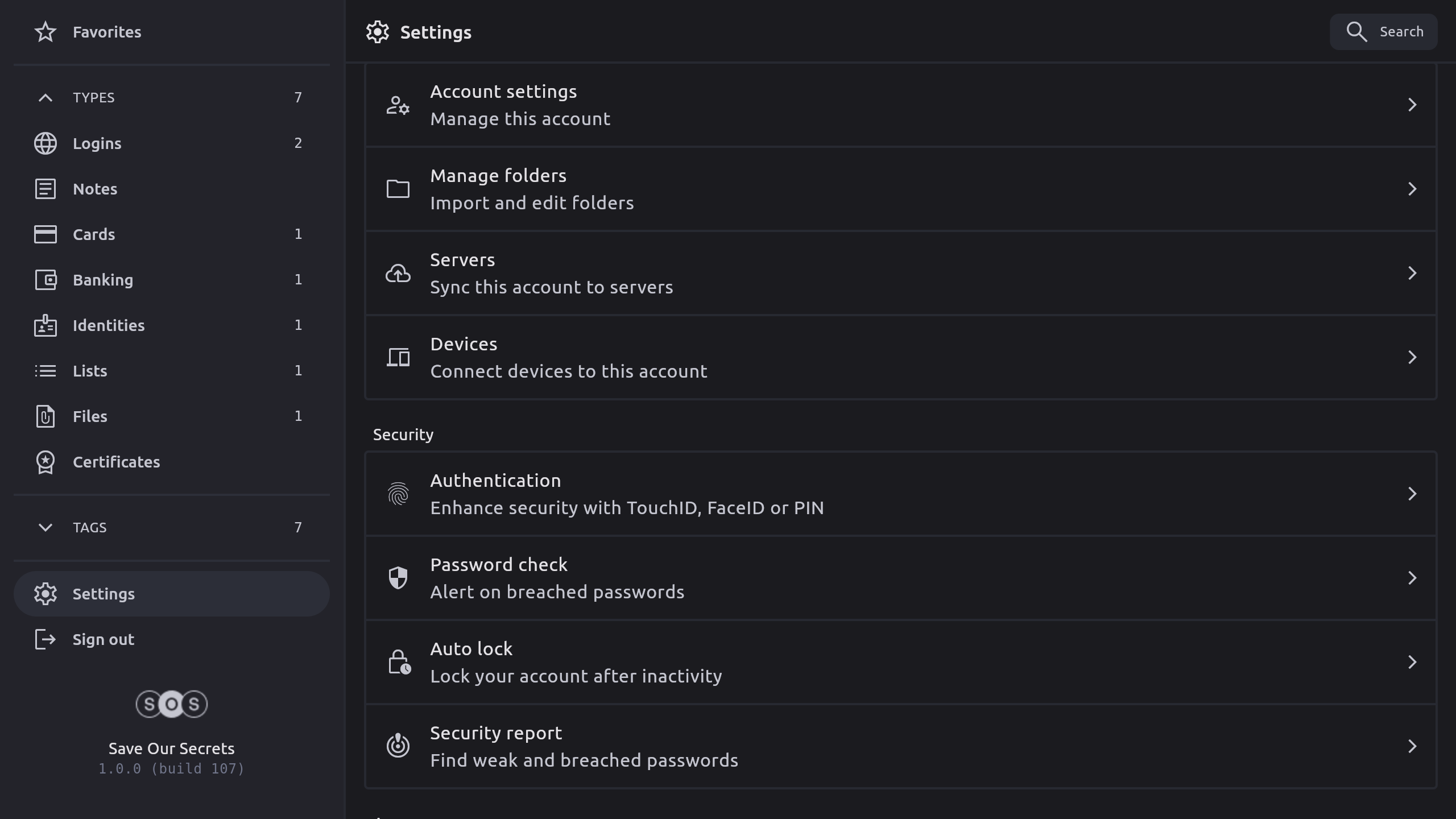This screenshot has width=1456, height=819.
Task: Click the Auto lock padlock icon
Action: (x=398, y=662)
